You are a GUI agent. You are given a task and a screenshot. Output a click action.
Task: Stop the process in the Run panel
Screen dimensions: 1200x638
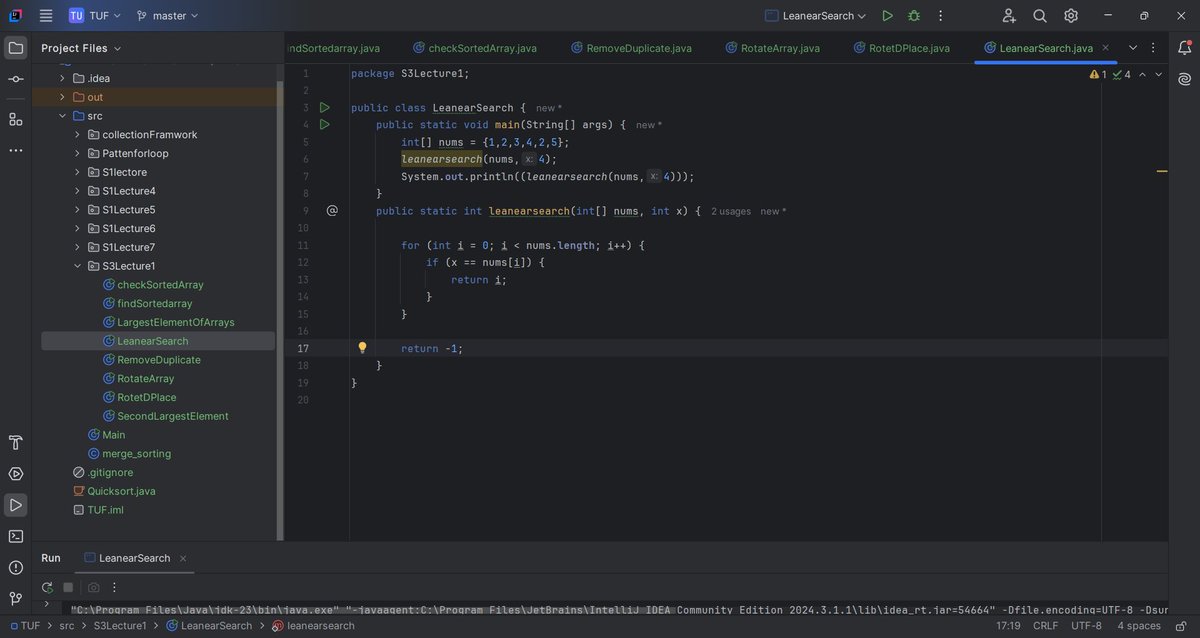[68, 588]
